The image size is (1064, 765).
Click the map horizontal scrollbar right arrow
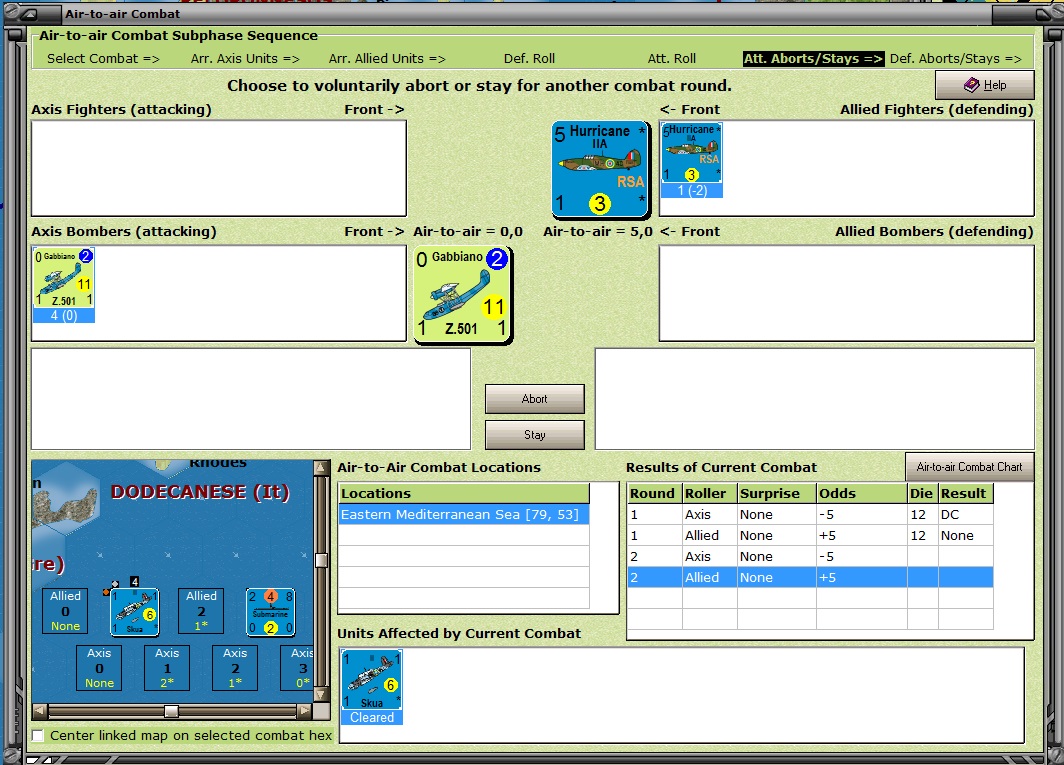[305, 711]
